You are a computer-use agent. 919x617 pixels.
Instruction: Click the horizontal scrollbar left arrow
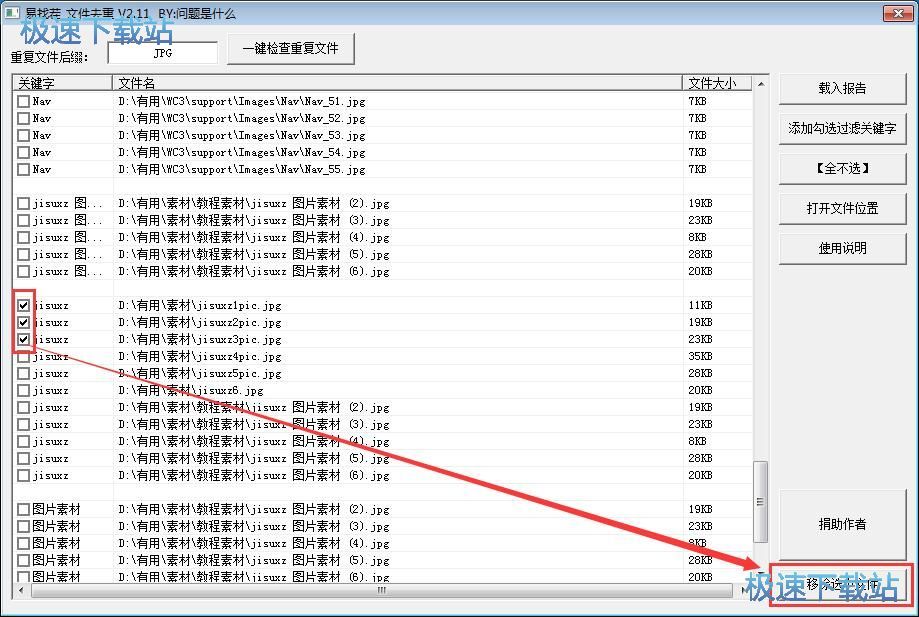pyautogui.click(x=22, y=590)
